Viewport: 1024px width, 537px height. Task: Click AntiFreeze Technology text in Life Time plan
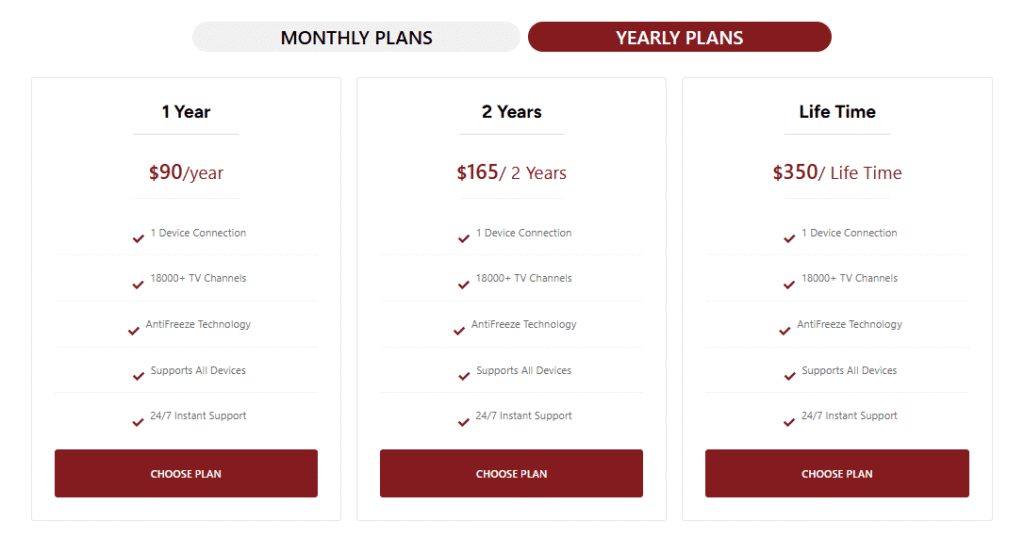[849, 325]
